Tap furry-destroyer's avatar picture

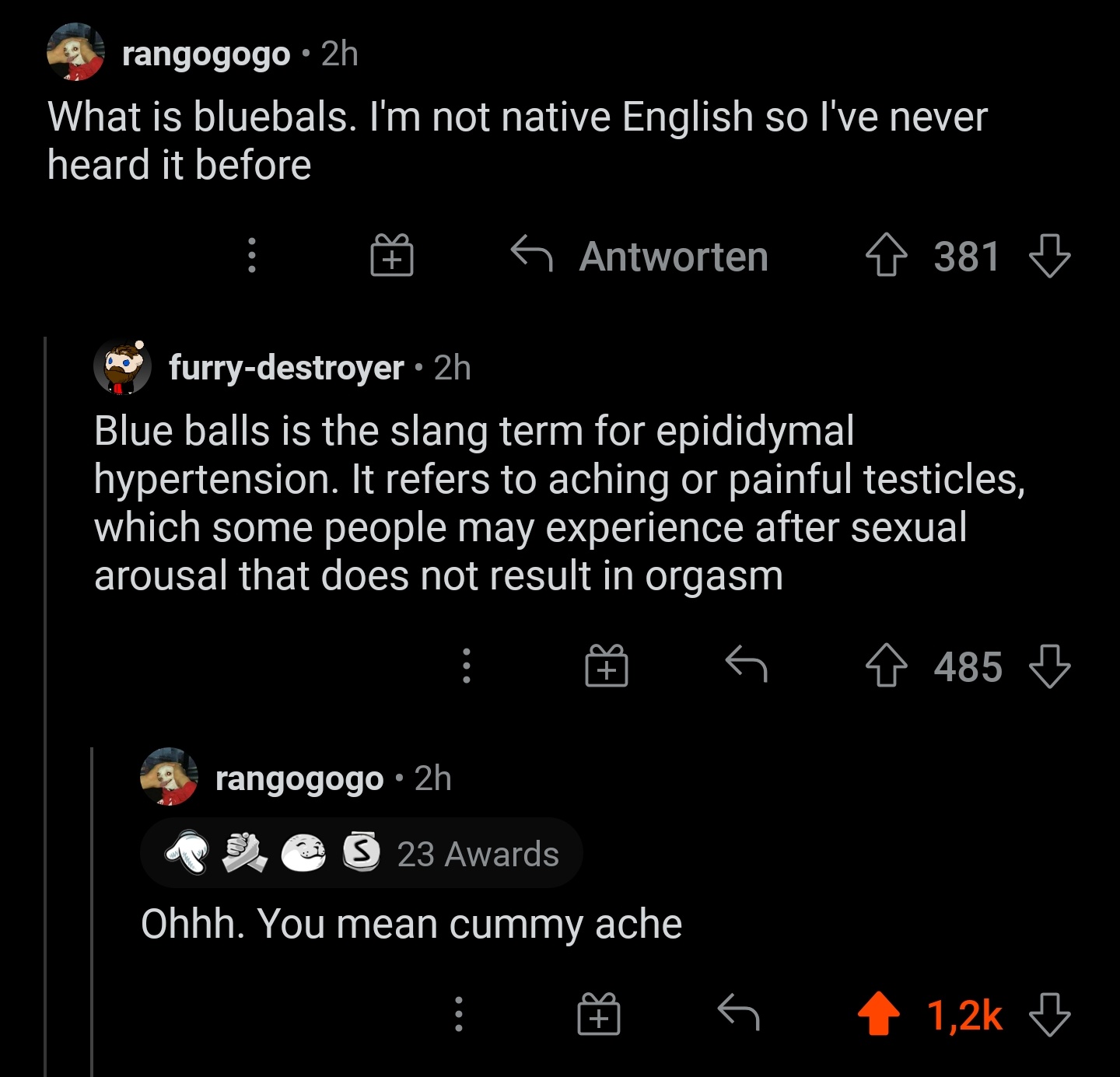122,367
